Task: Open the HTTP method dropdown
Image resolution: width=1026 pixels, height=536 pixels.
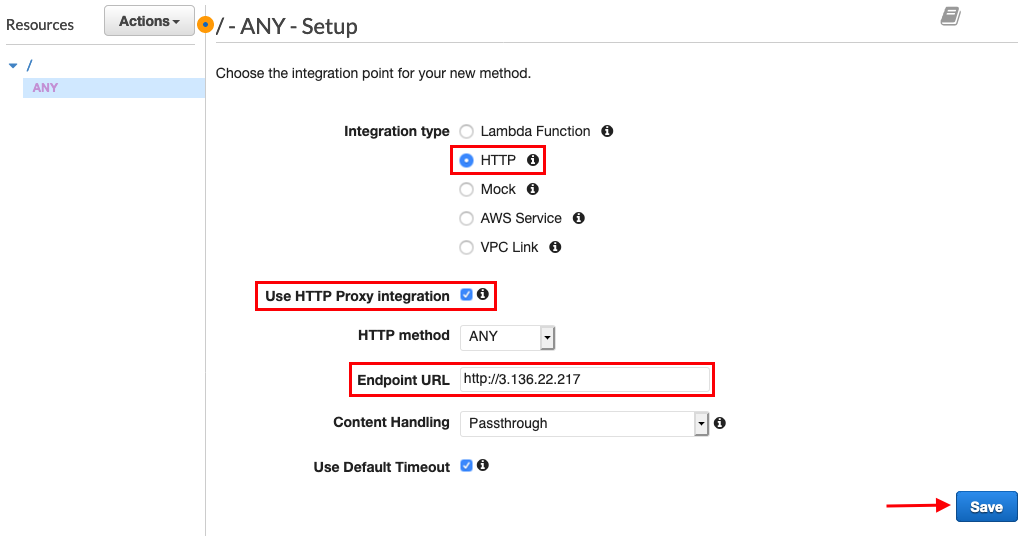Action: (x=507, y=337)
